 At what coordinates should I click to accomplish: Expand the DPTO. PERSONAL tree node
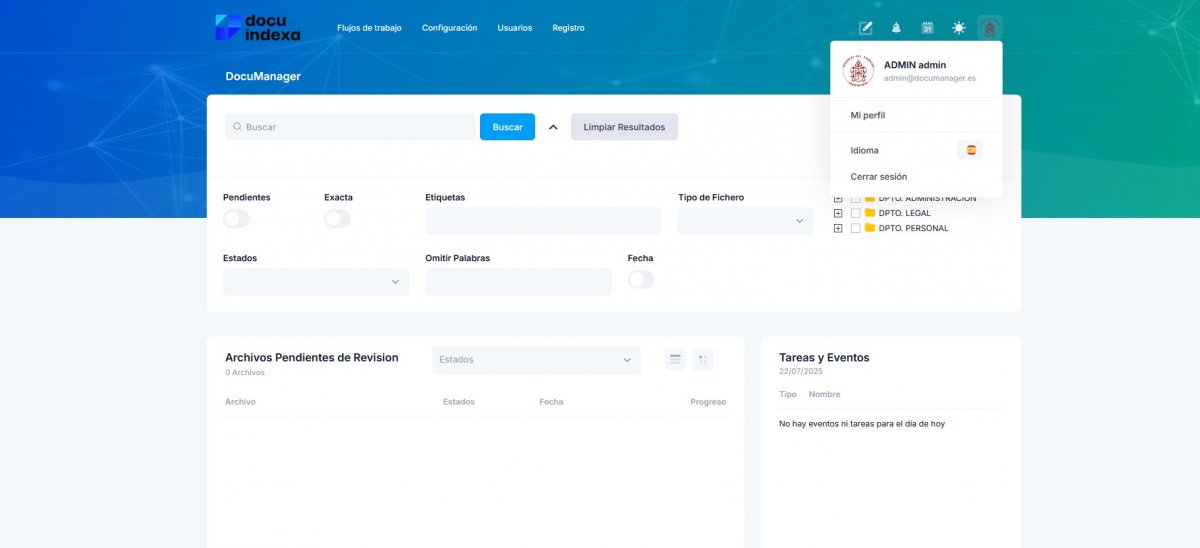[x=838, y=228]
